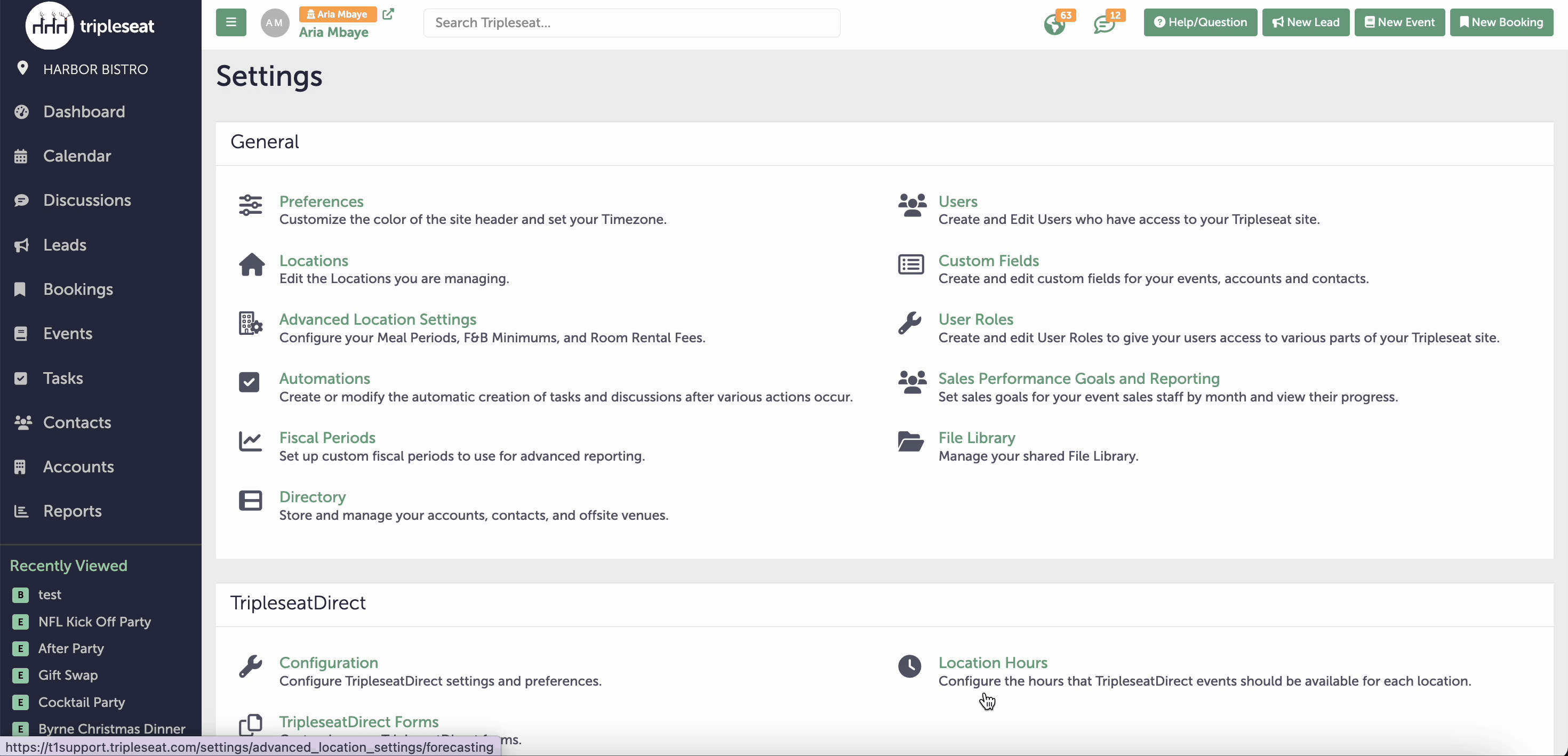Go to Contacts in the sidebar

point(77,422)
